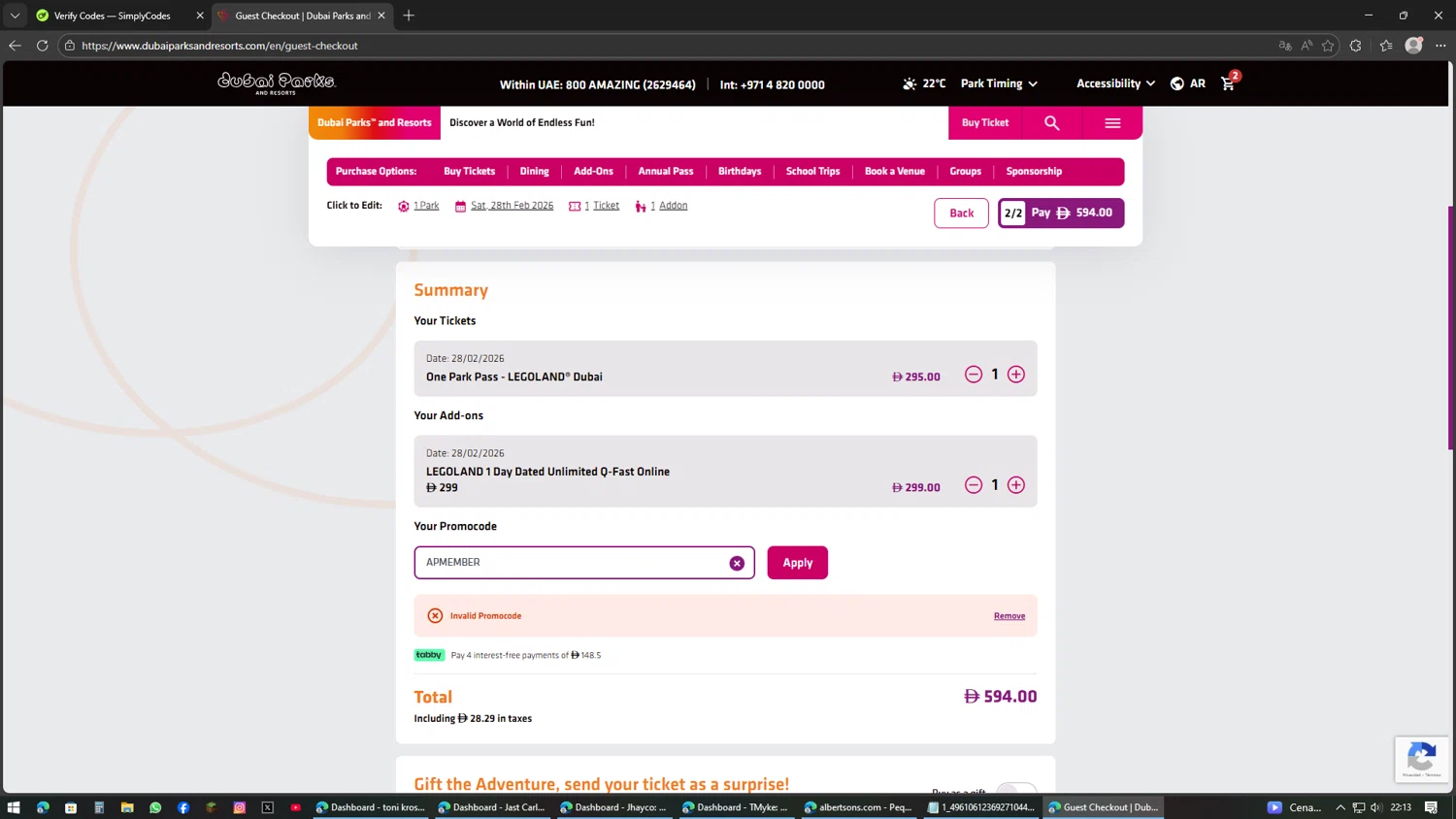Increase LEGOLAND One Park Pass quantity
Image resolution: width=1456 pixels, height=819 pixels.
(x=1016, y=375)
